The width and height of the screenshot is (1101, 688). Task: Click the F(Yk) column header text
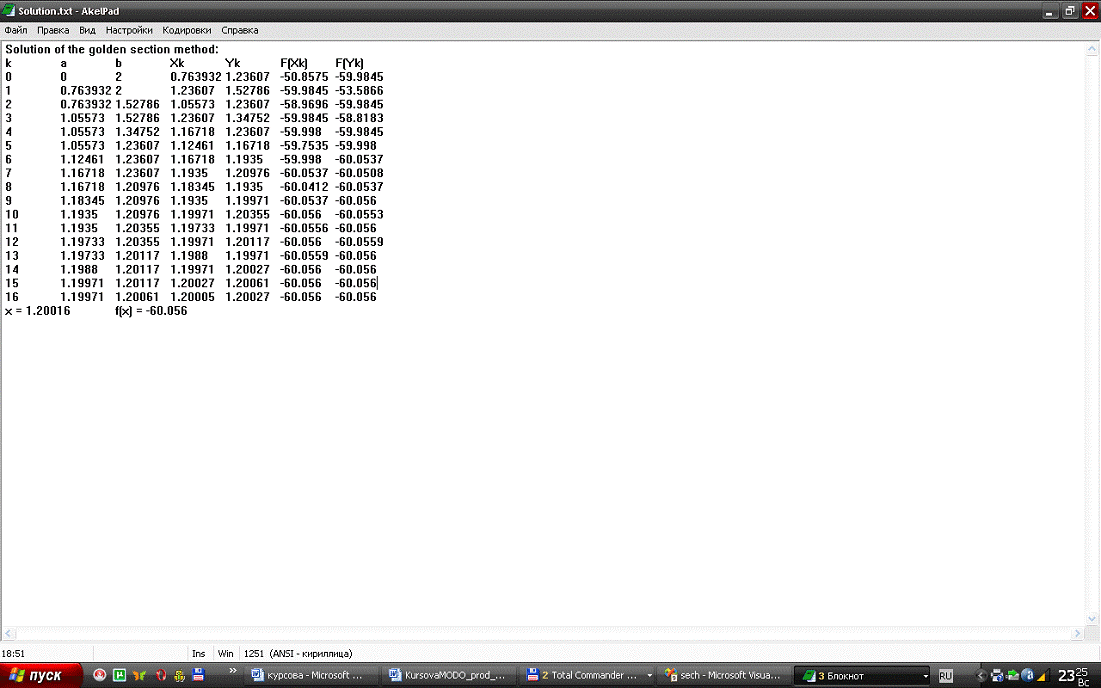coord(349,63)
